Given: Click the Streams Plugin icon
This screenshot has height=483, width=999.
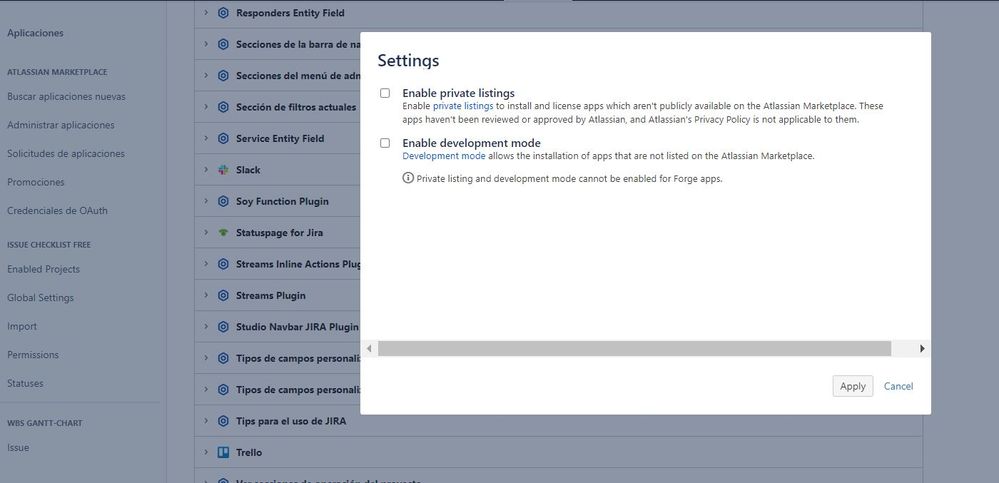Looking at the screenshot, I should point(223,296).
